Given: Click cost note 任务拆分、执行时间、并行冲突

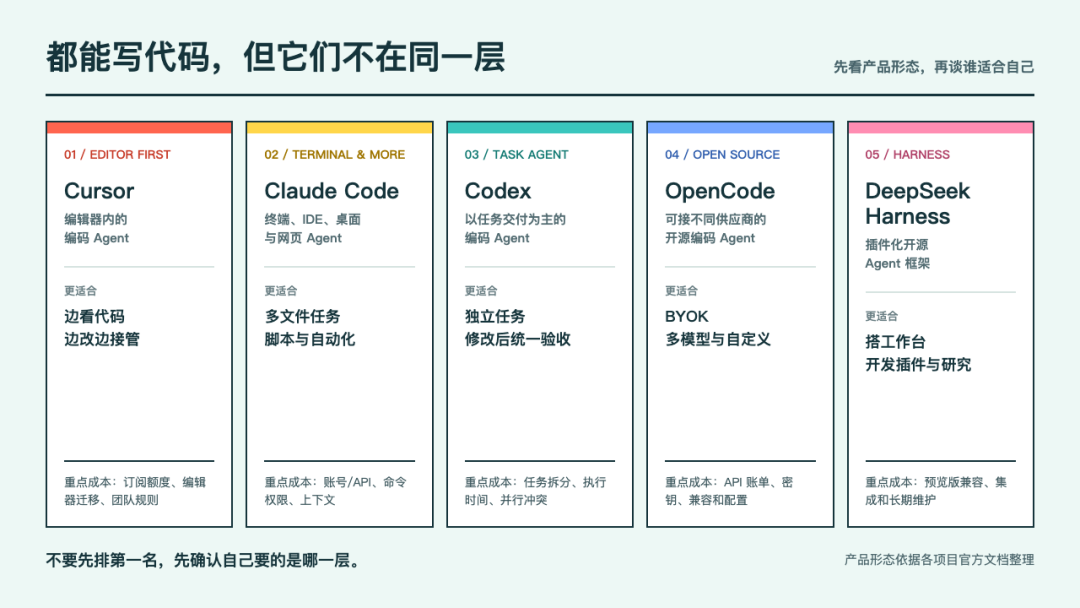Looking at the screenshot, I should [535, 491].
